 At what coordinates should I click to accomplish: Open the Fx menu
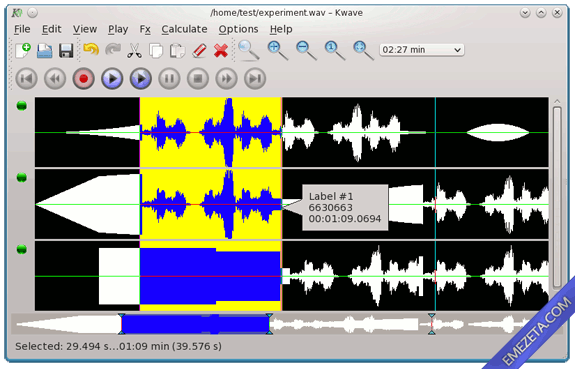(145, 29)
